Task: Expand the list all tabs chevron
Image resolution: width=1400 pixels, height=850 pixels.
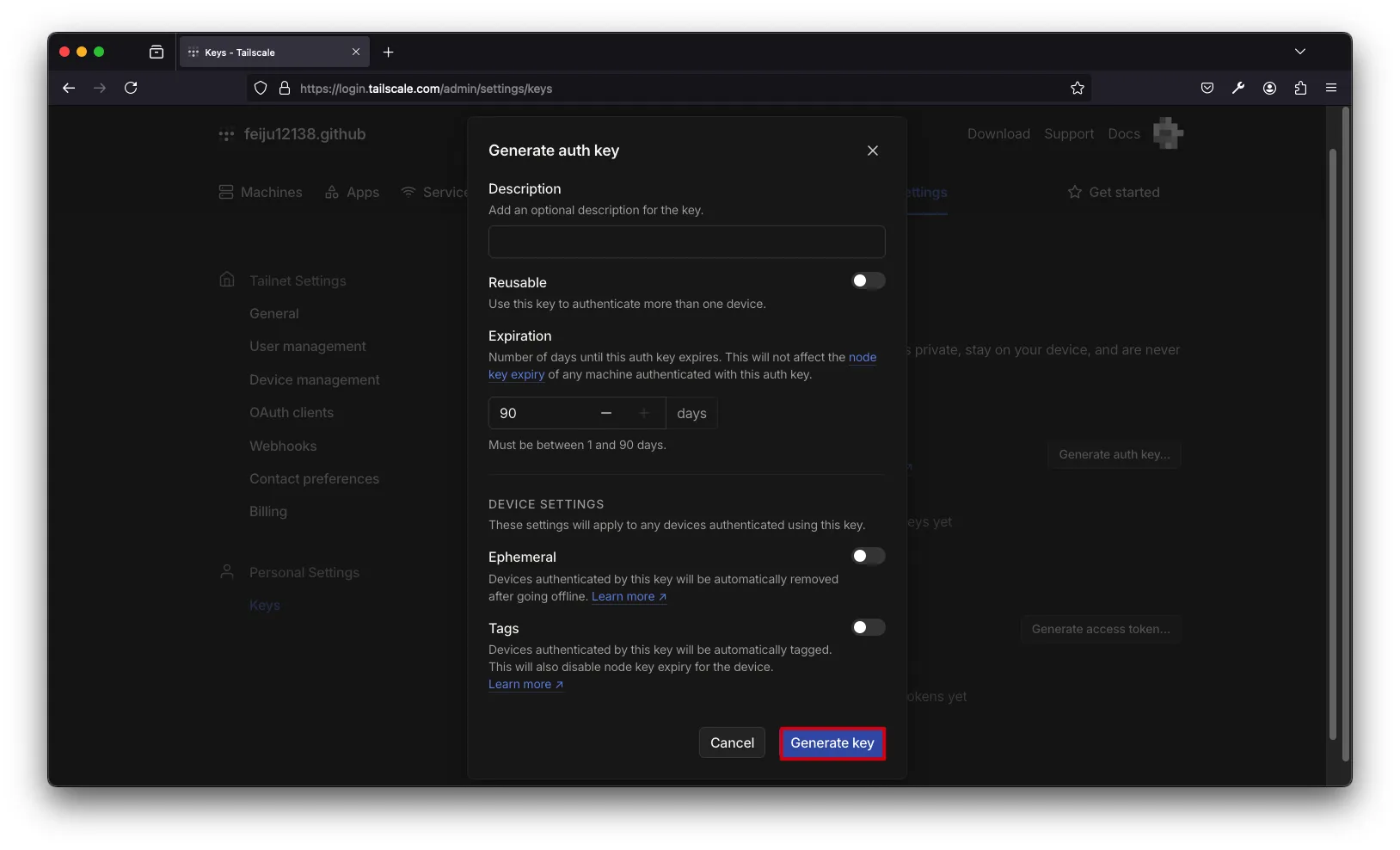Action: [x=1300, y=52]
